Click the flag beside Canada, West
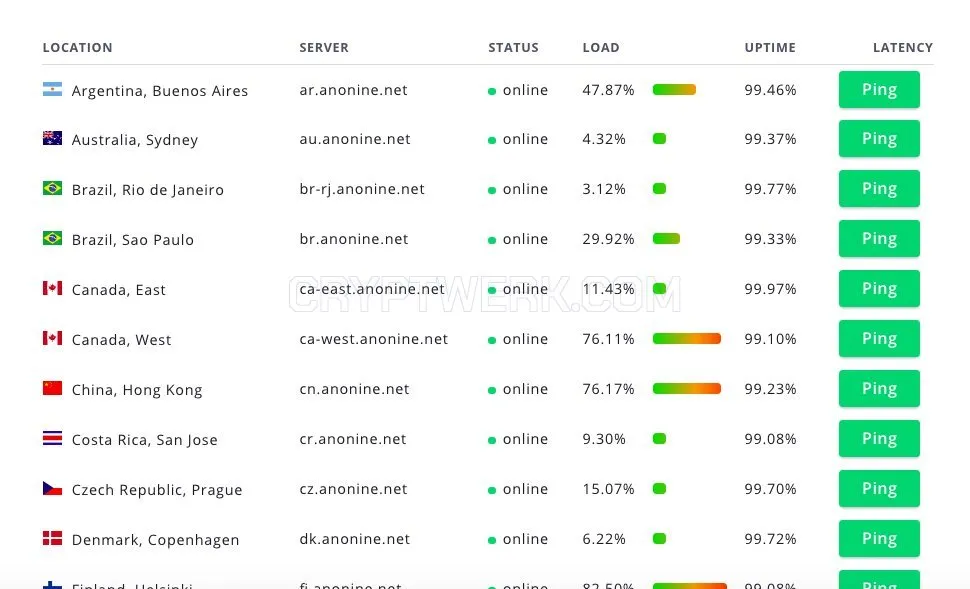Viewport: 970px width, 589px height. [x=53, y=338]
